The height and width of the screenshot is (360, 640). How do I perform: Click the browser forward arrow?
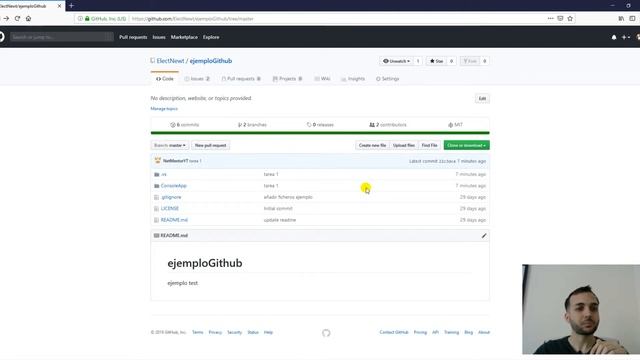pyautogui.click(x=6, y=18)
